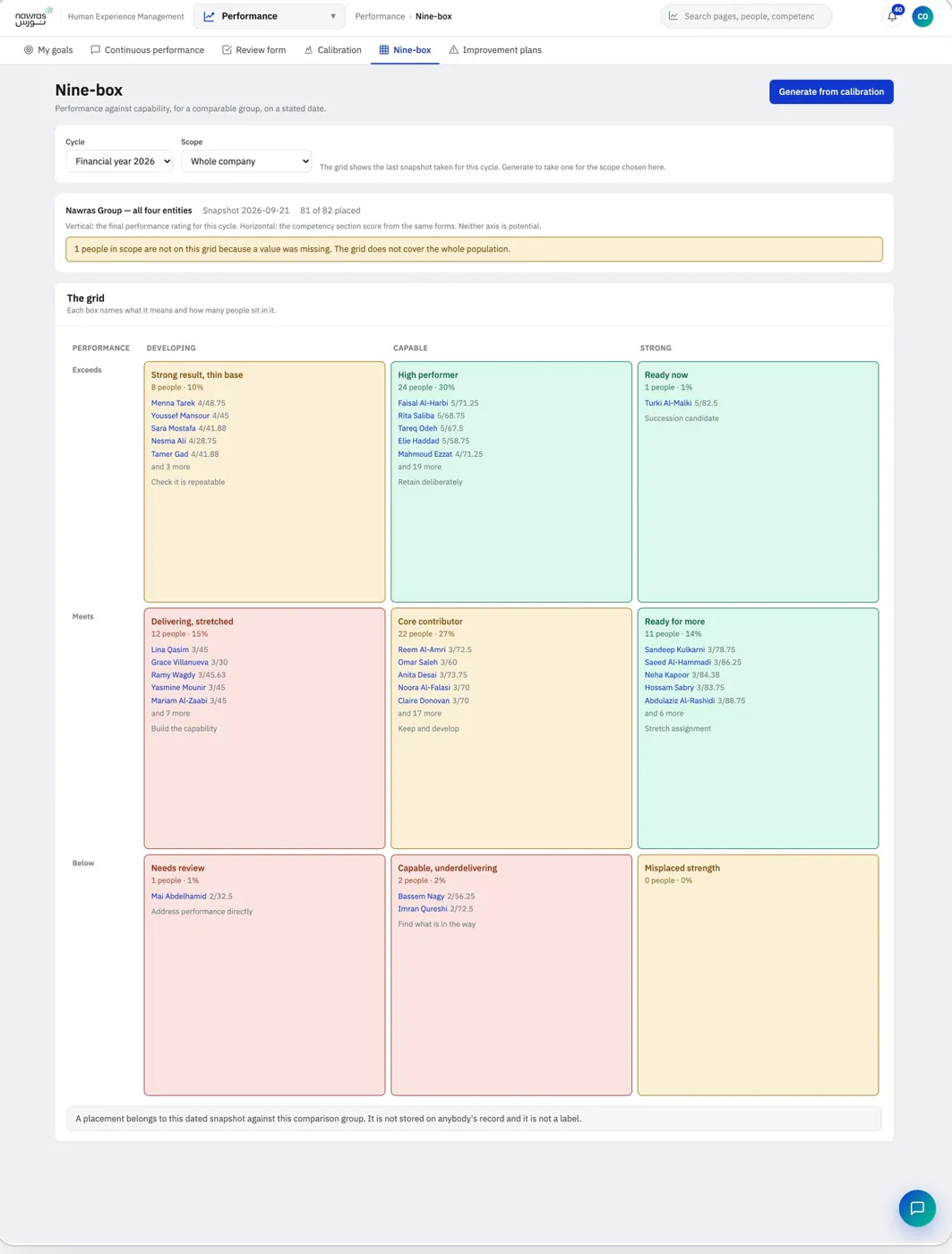Click the Performance breadcrumb

(x=380, y=16)
